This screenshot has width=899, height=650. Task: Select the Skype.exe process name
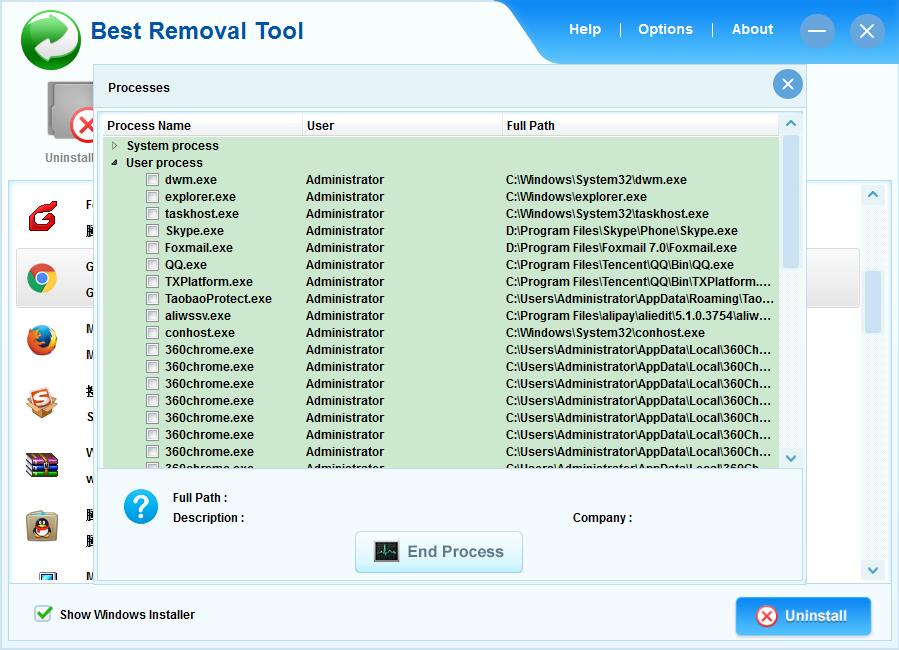click(194, 231)
